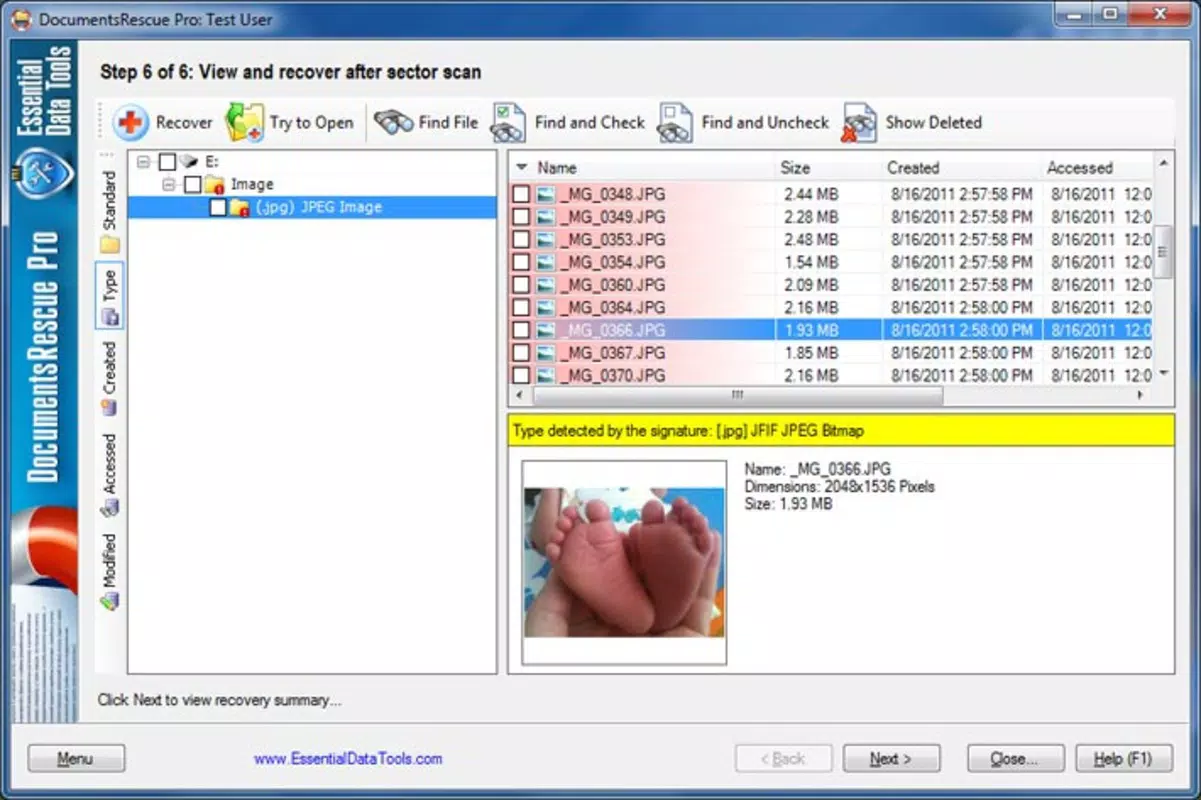Switch to the Type side tab
The image size is (1201, 800).
click(x=109, y=295)
